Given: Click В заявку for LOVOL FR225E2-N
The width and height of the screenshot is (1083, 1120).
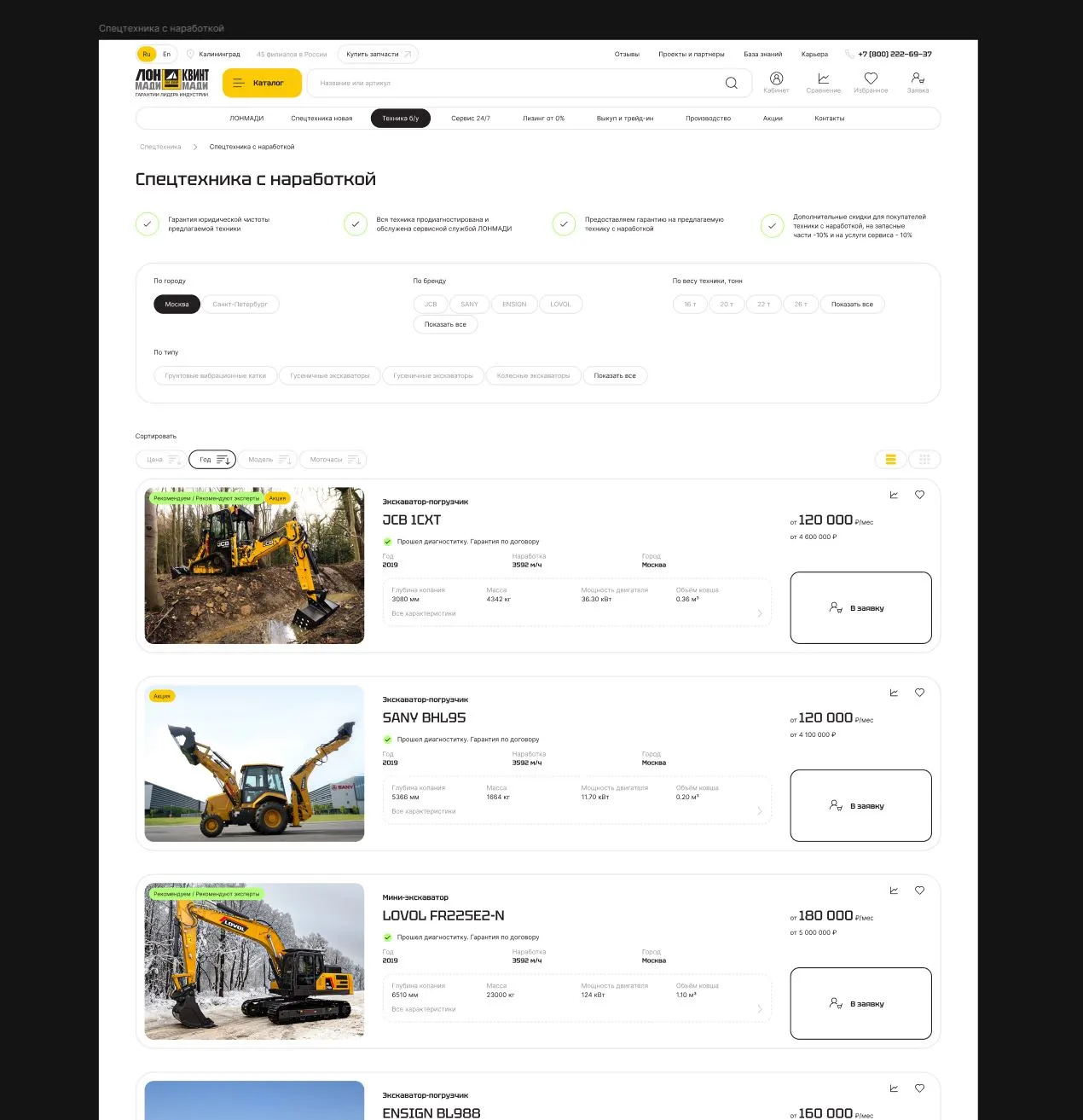Looking at the screenshot, I should coord(860,1003).
